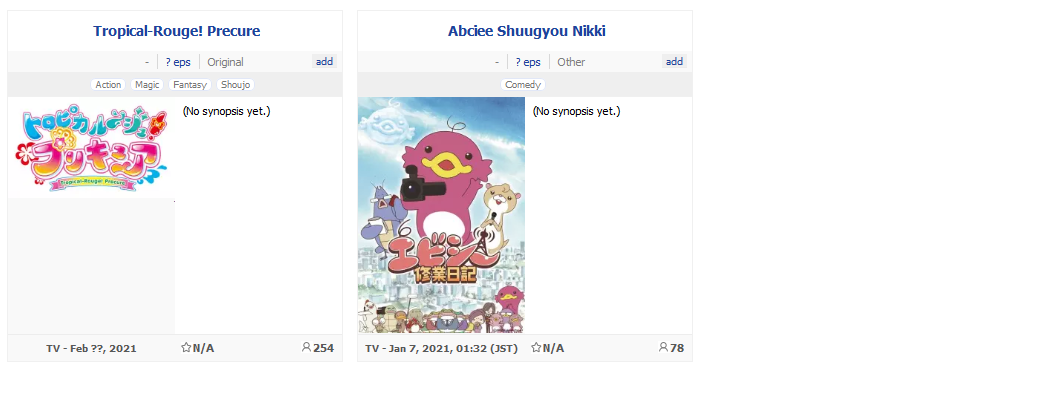This screenshot has height=396, width=1049.
Task: Click the Tropical-Rouge! Precure logo image
Action: click(91, 148)
